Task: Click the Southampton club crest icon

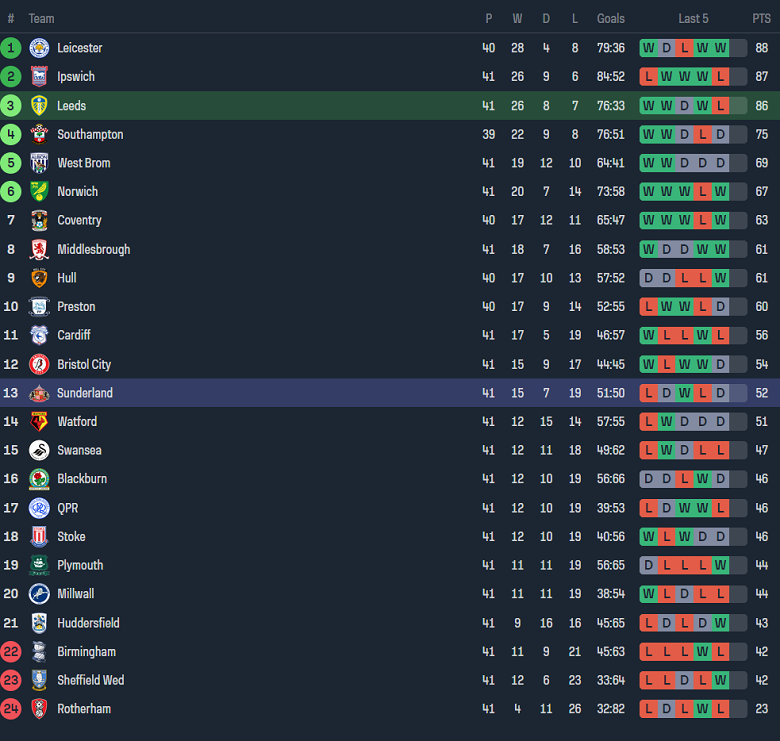Action: click(x=39, y=134)
